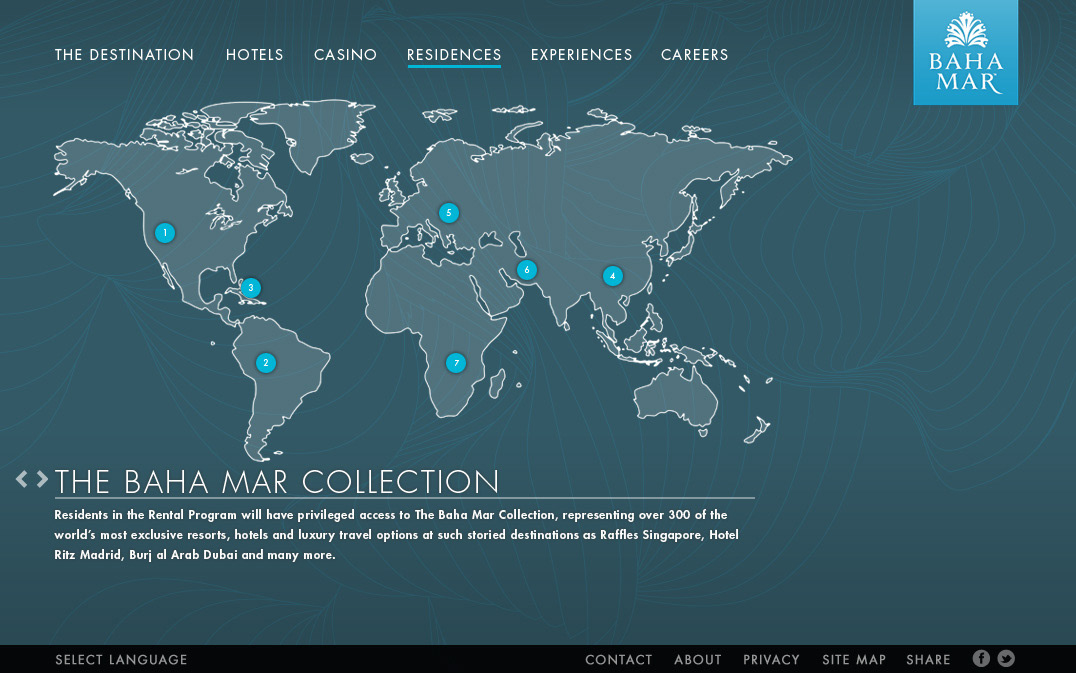Viewport: 1076px width, 673px height.
Task: Click map marker 4 in China
Action: pos(612,276)
